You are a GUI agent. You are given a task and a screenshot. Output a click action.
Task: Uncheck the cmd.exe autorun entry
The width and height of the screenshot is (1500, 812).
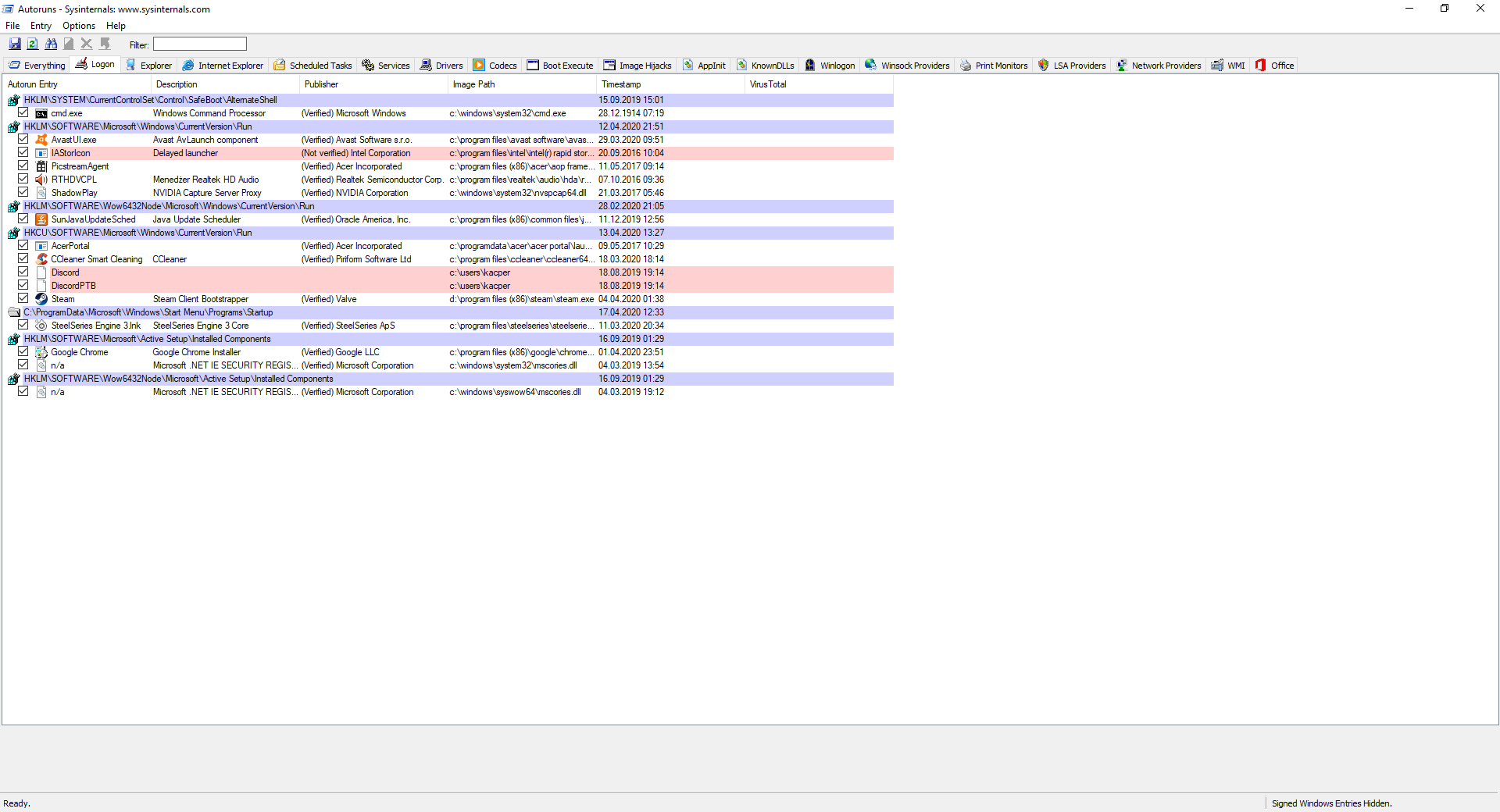click(23, 112)
